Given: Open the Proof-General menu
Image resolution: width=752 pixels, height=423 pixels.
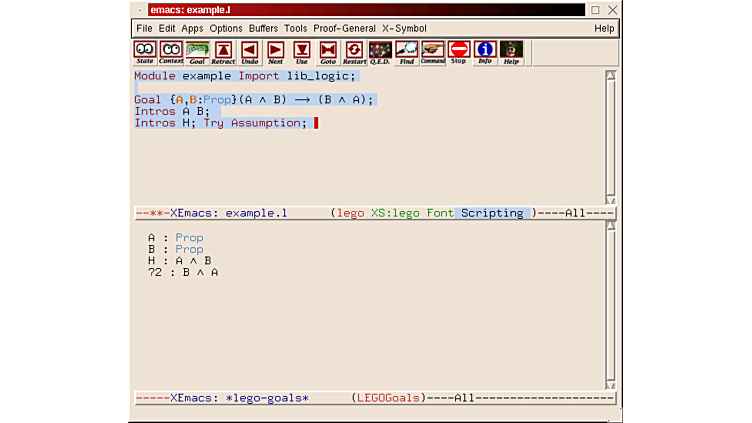Looking at the screenshot, I should point(343,29).
